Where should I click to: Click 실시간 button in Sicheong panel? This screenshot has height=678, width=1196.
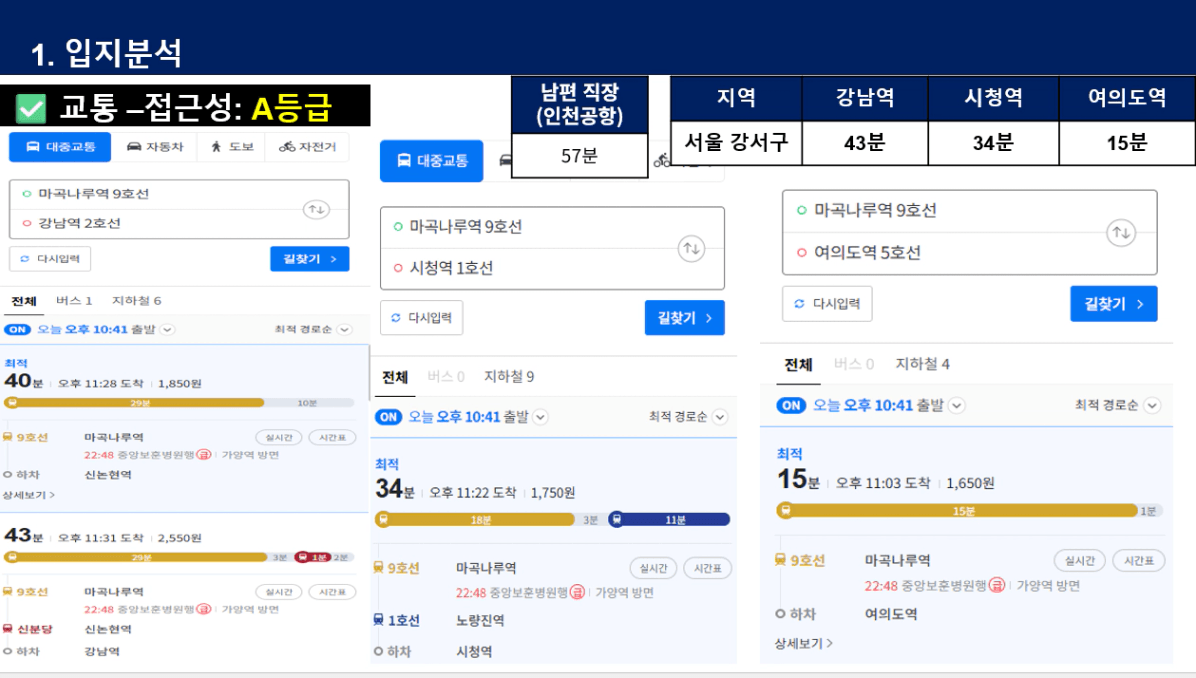(654, 568)
